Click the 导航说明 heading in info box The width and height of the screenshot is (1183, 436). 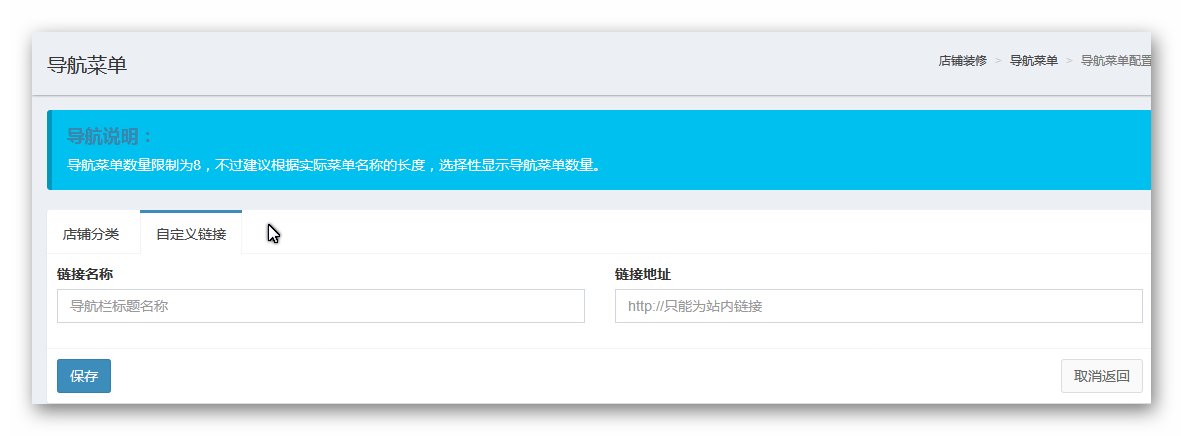[110, 137]
